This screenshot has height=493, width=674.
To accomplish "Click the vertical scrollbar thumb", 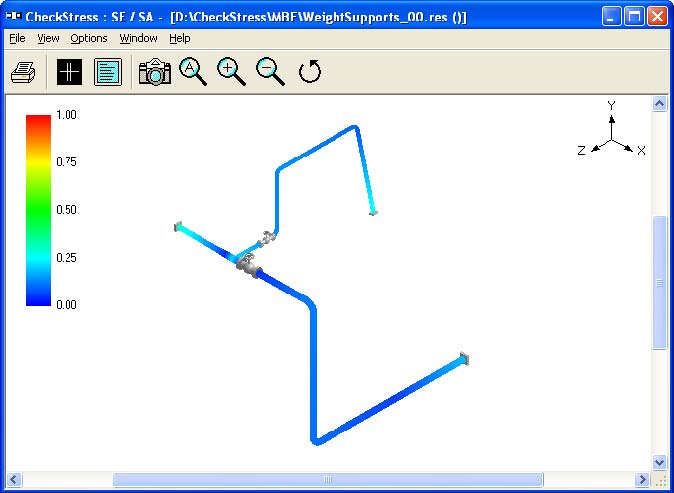I will click(x=659, y=282).
